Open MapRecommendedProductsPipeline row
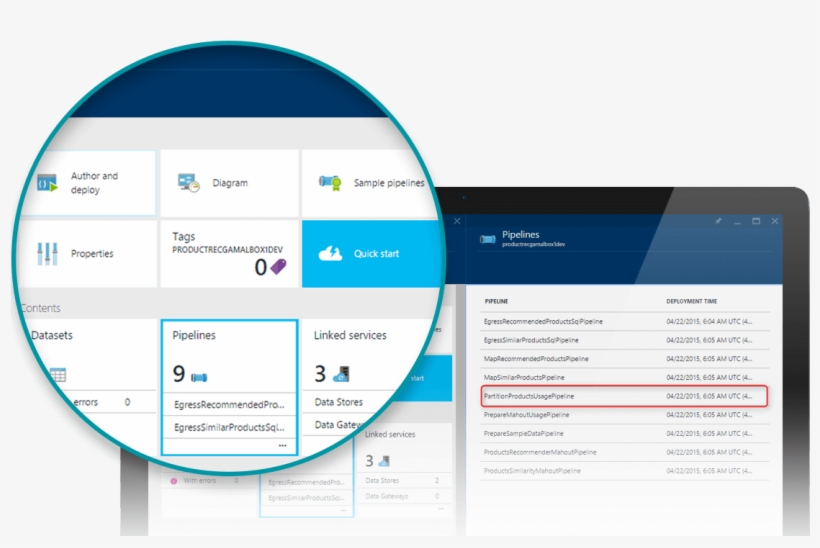This screenshot has height=548, width=820. tap(625, 359)
